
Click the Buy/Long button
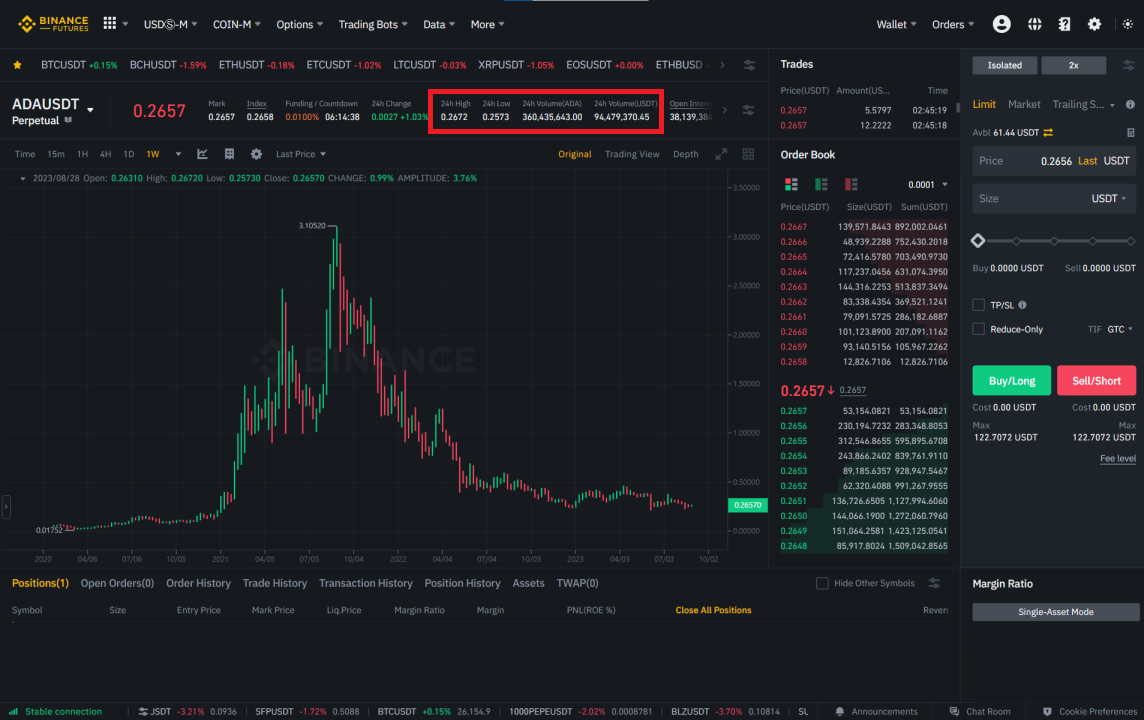[x=1011, y=380]
